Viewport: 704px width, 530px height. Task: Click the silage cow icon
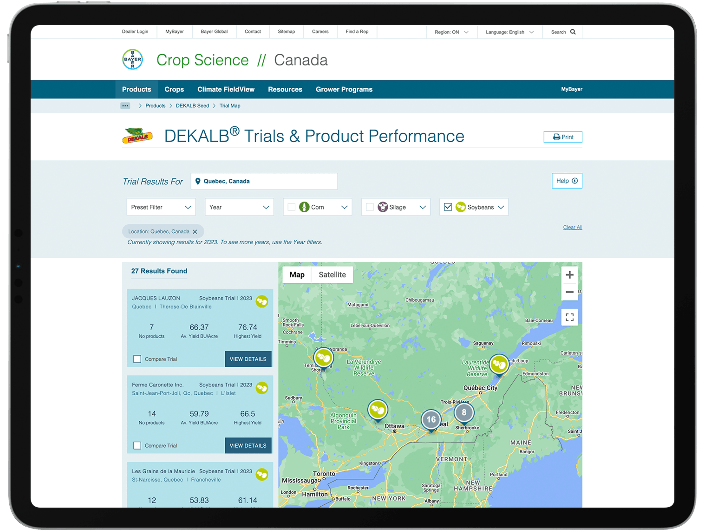point(383,207)
